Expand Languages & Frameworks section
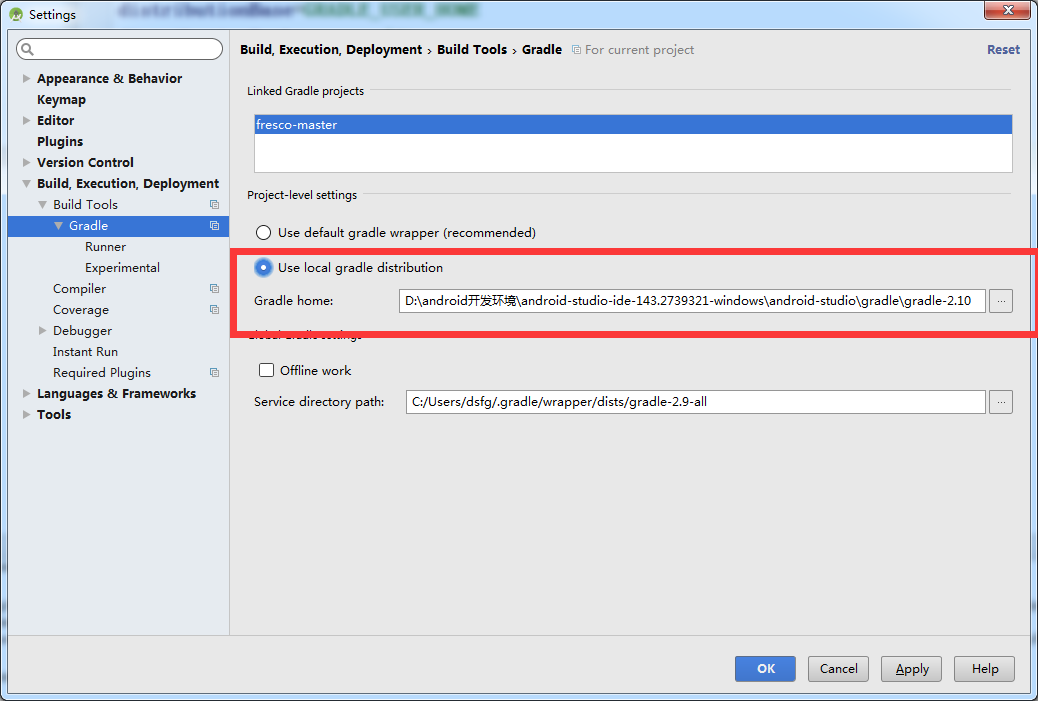1038x701 pixels. (26, 393)
